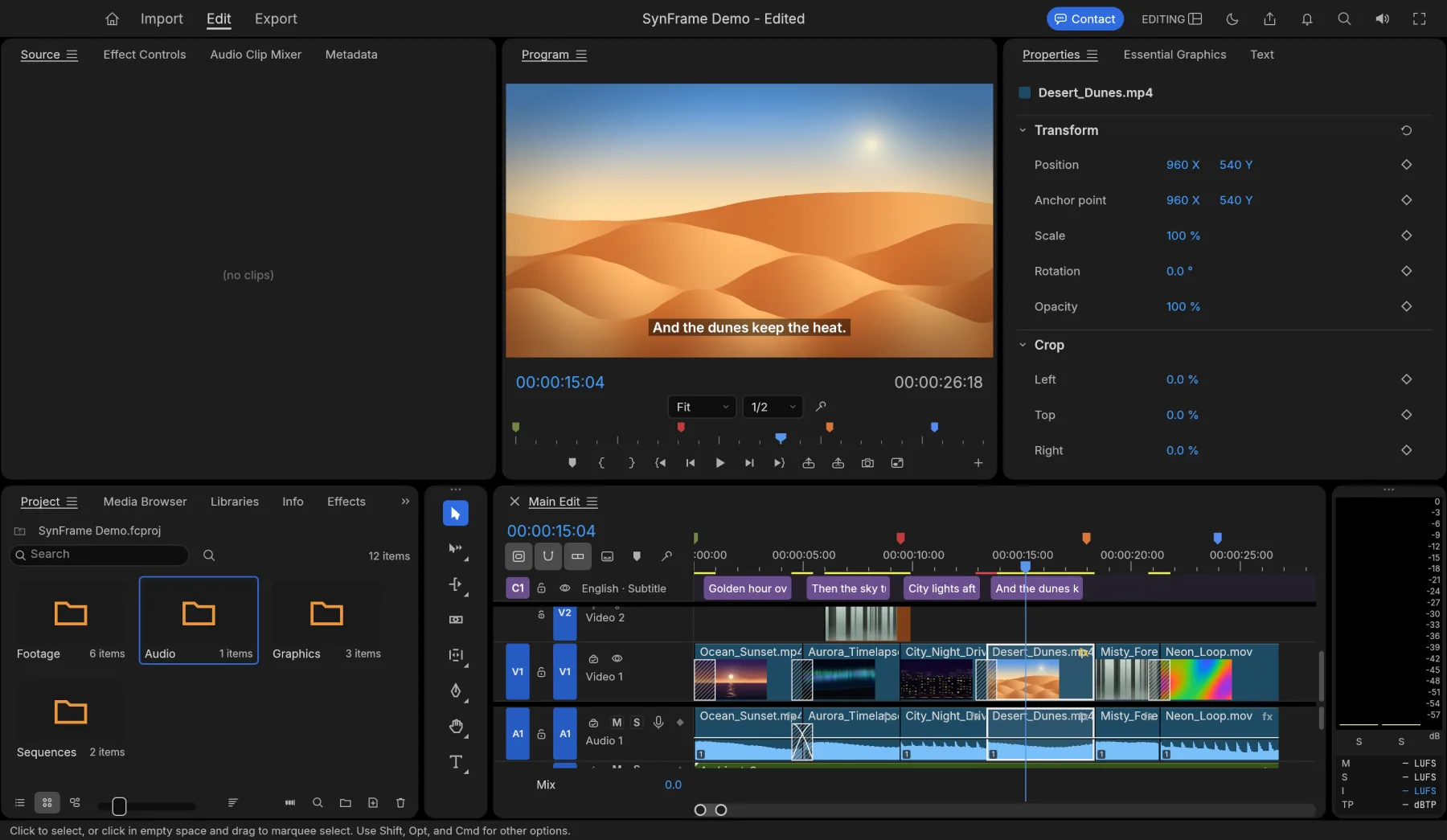Click the Scale 100 % value
Viewport: 1447px width, 840px height.
tap(1183, 236)
